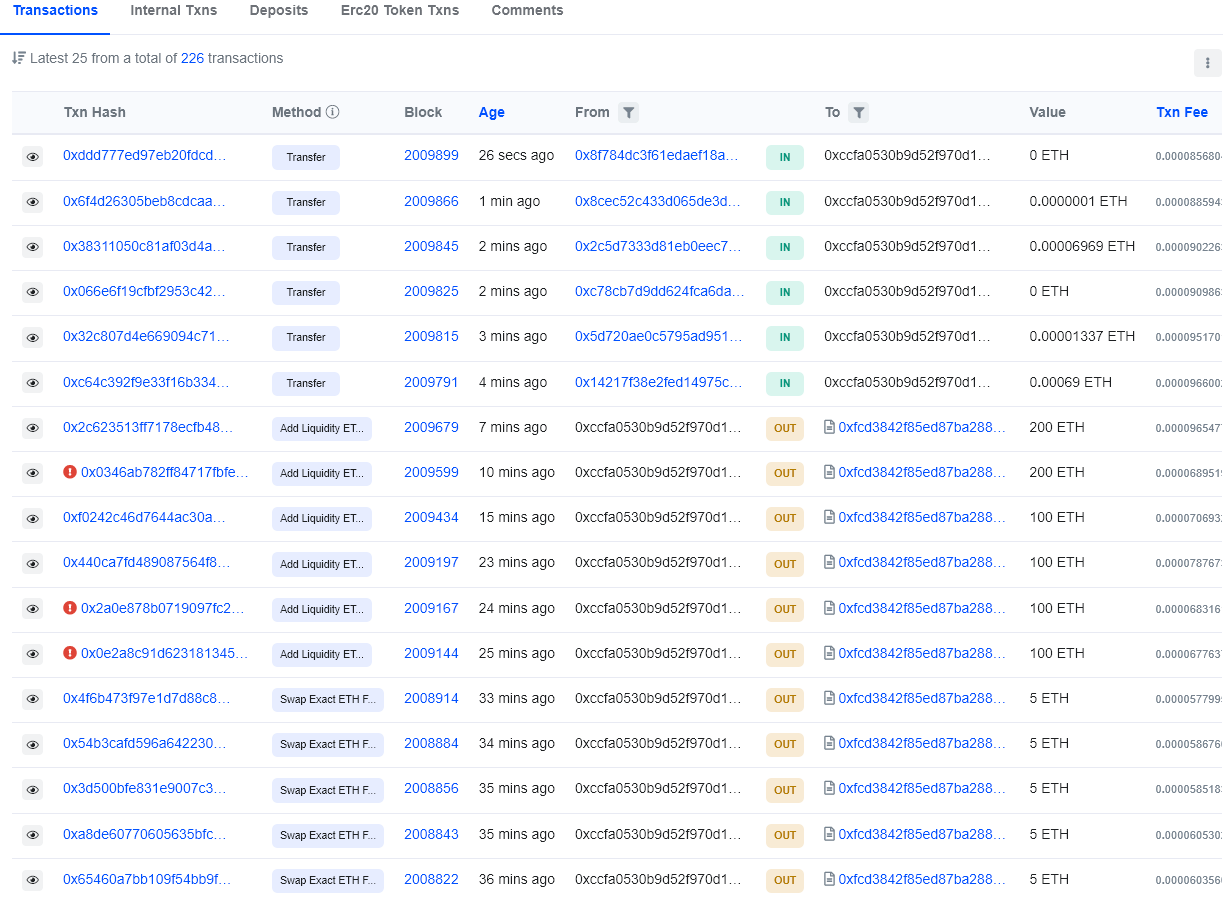Open the To column filter
This screenshot has width=1223, height=901.
point(858,113)
